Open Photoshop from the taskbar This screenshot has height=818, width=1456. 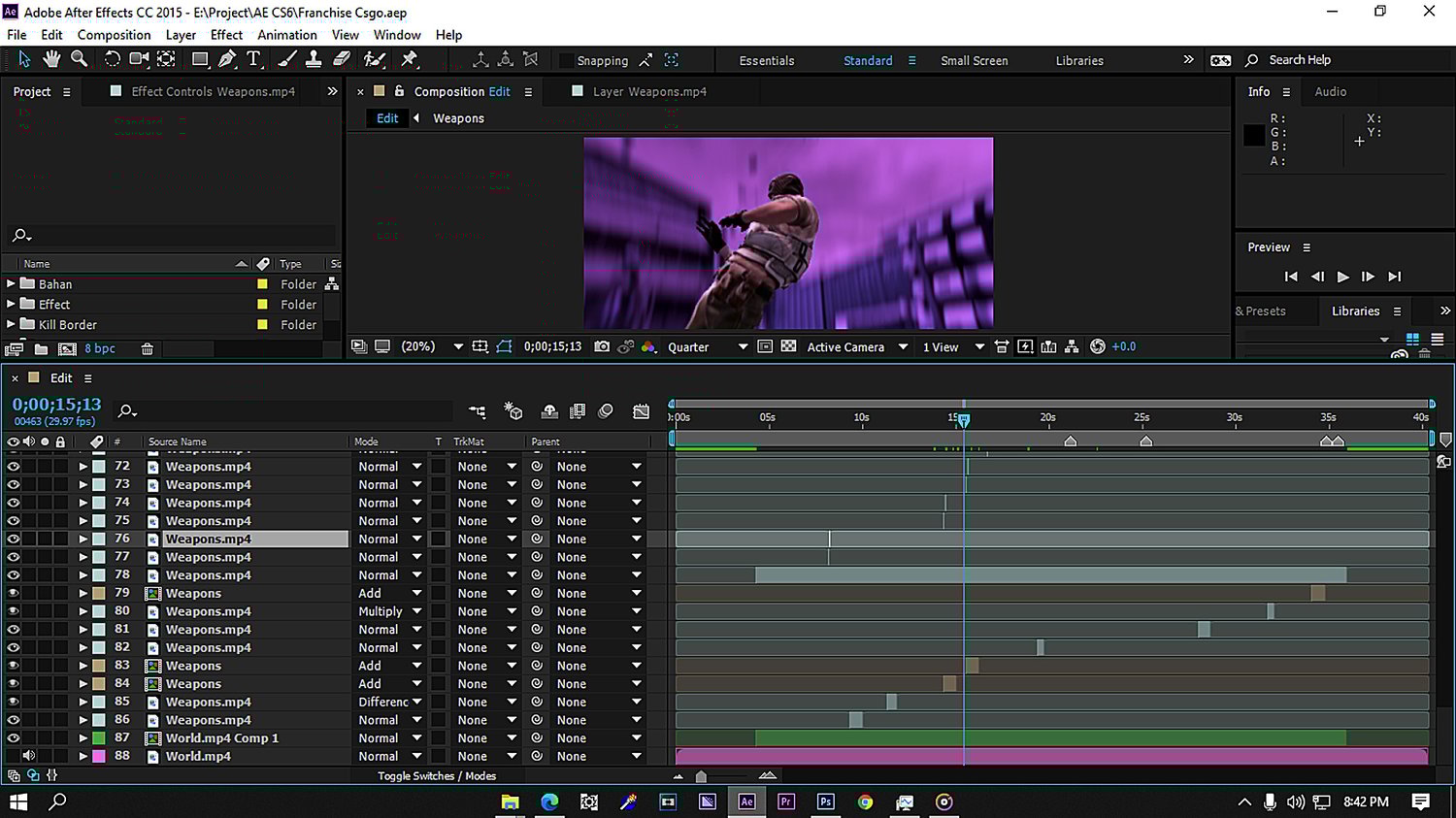825,802
